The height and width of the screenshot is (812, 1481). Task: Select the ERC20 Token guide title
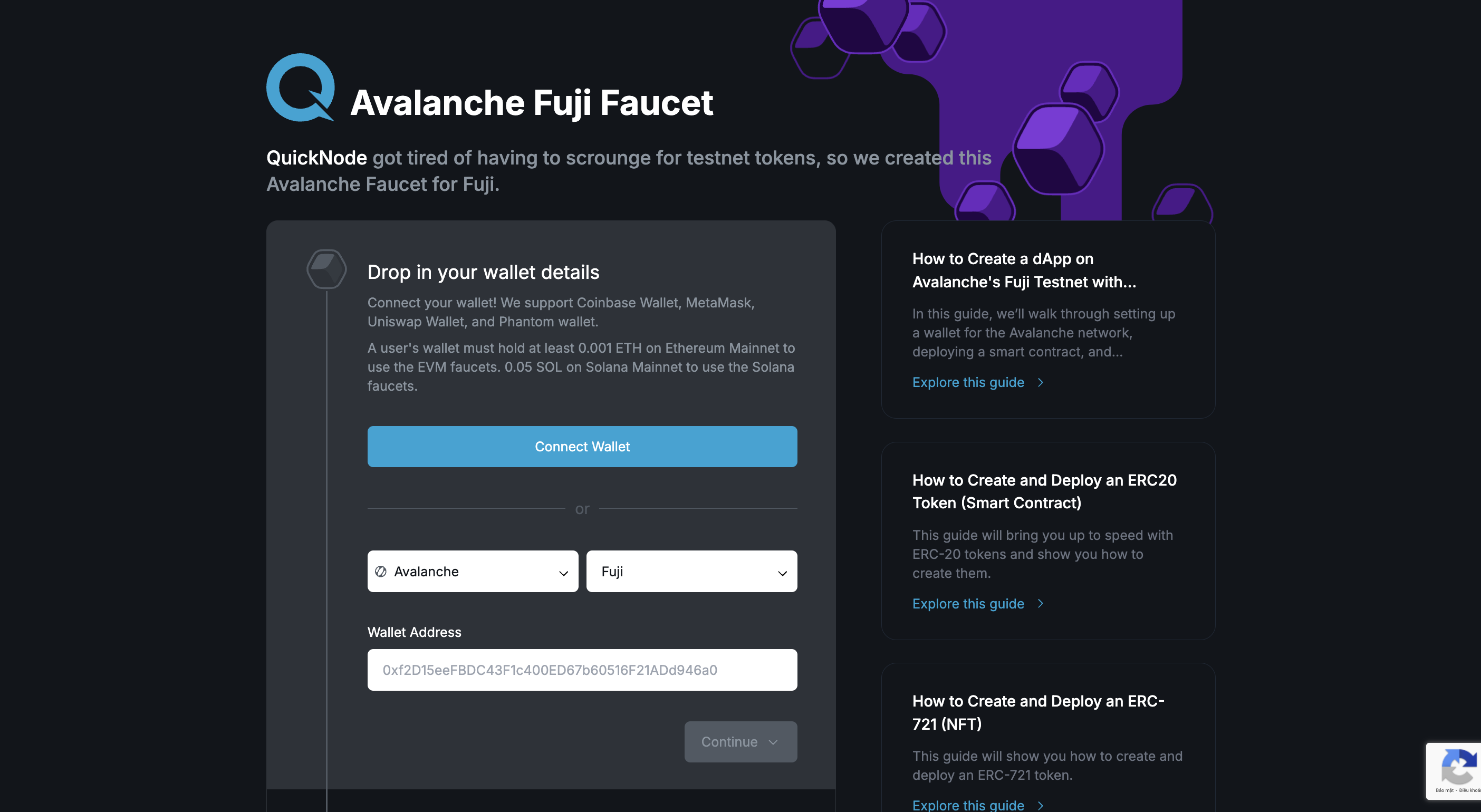[1044, 491]
